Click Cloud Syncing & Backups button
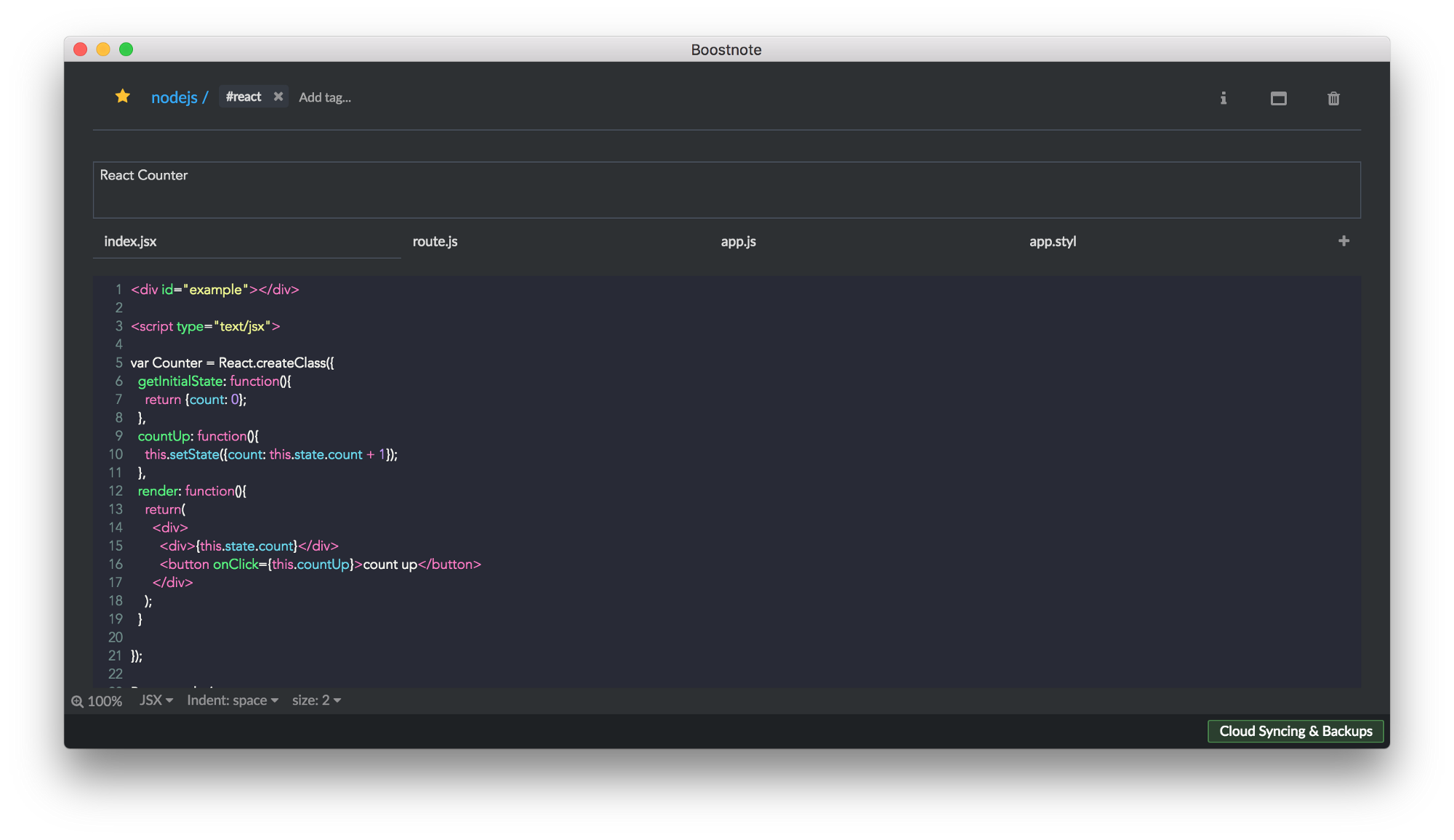The image size is (1454, 840). (1296, 731)
